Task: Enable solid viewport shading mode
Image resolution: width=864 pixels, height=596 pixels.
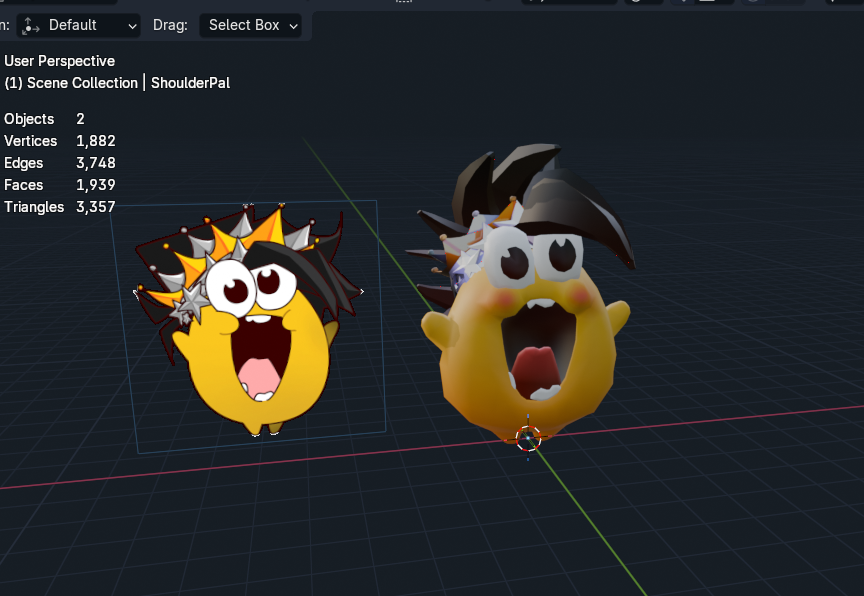Action: 766,3
